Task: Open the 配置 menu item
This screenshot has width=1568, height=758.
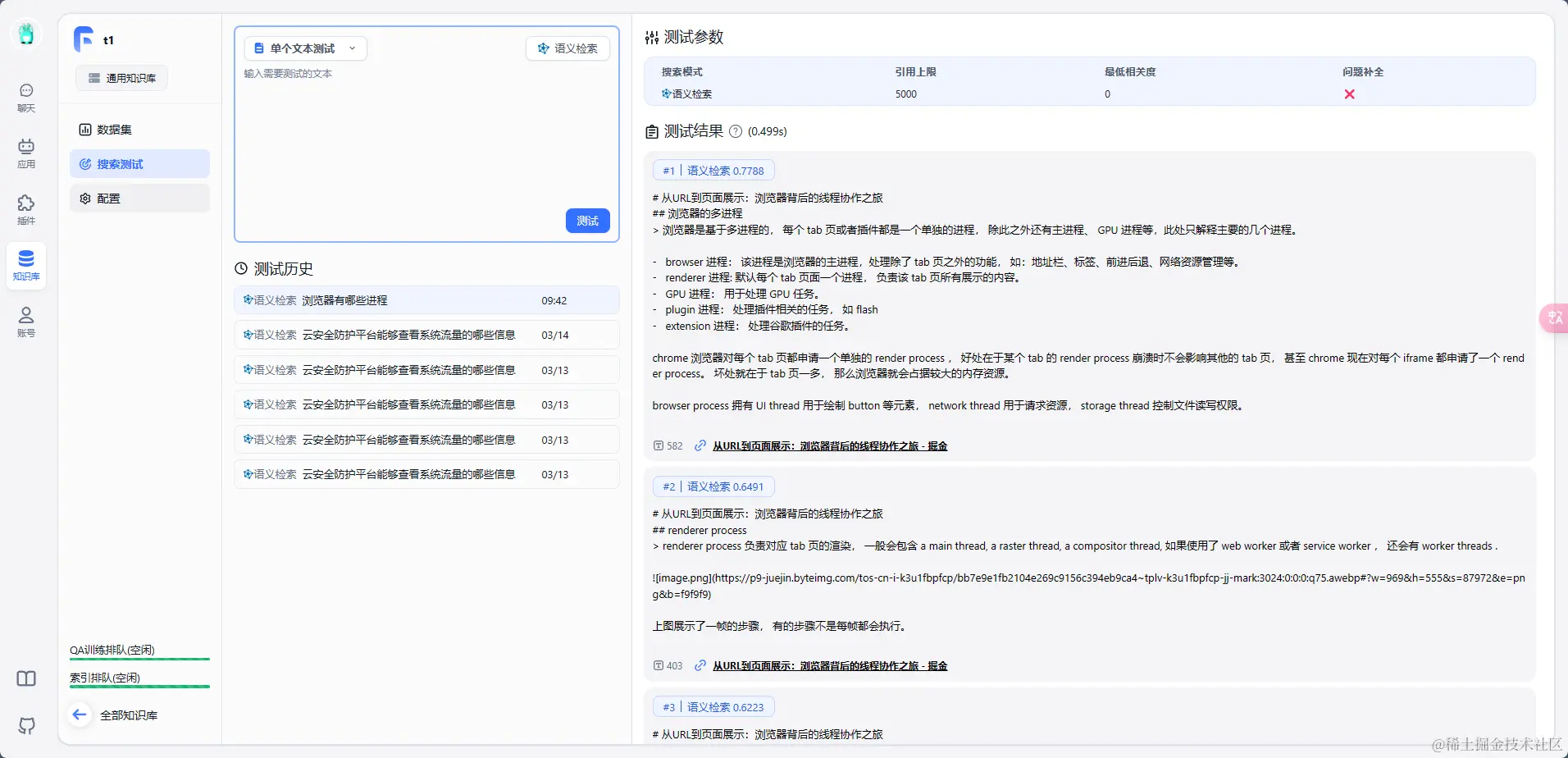Action: pyautogui.click(x=139, y=199)
